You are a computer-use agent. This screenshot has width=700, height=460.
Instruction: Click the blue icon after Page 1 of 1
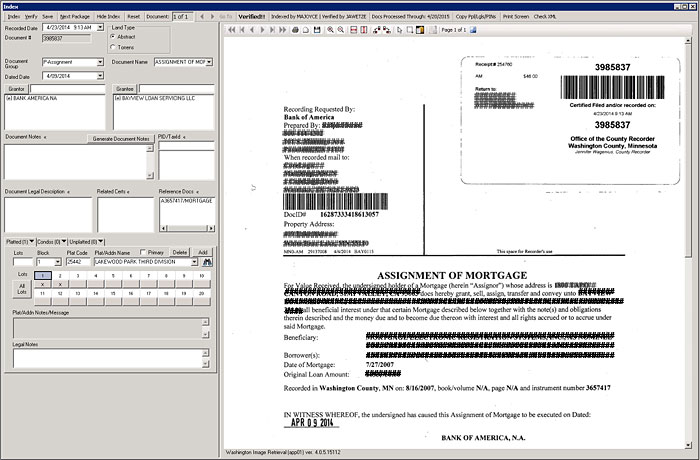473,30
